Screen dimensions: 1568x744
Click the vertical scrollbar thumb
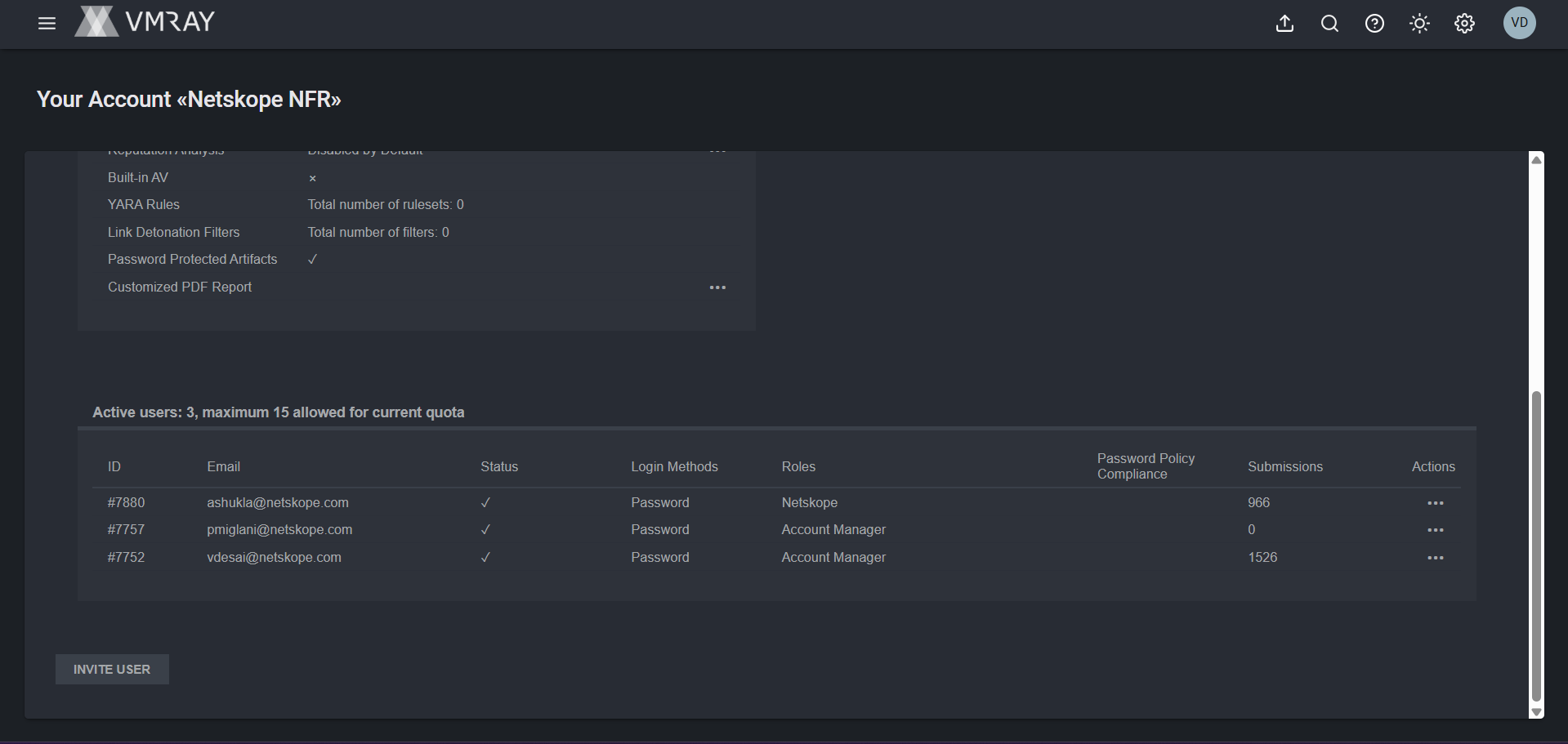1536,546
